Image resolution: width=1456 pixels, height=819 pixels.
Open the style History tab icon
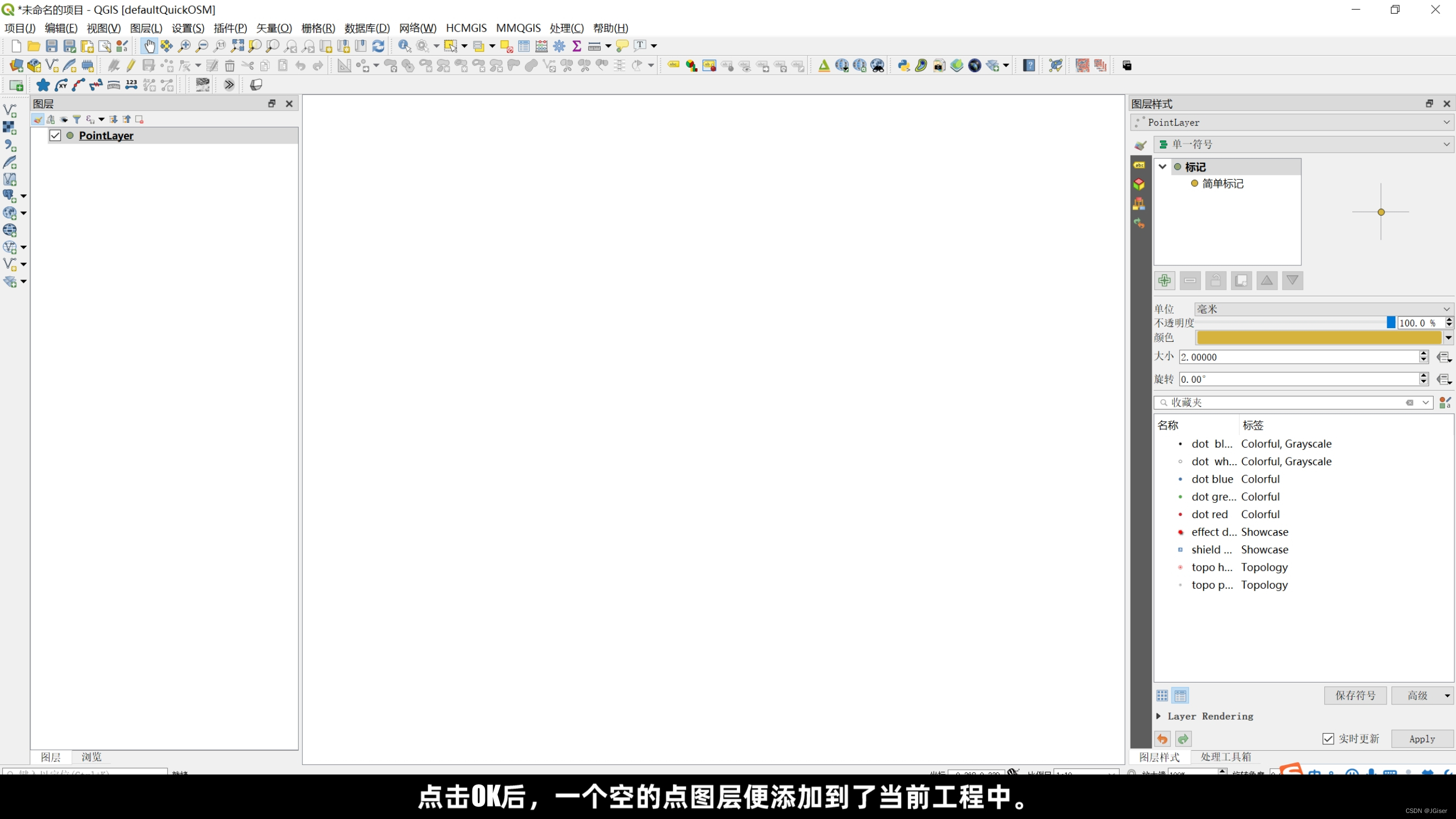pos(1139,223)
